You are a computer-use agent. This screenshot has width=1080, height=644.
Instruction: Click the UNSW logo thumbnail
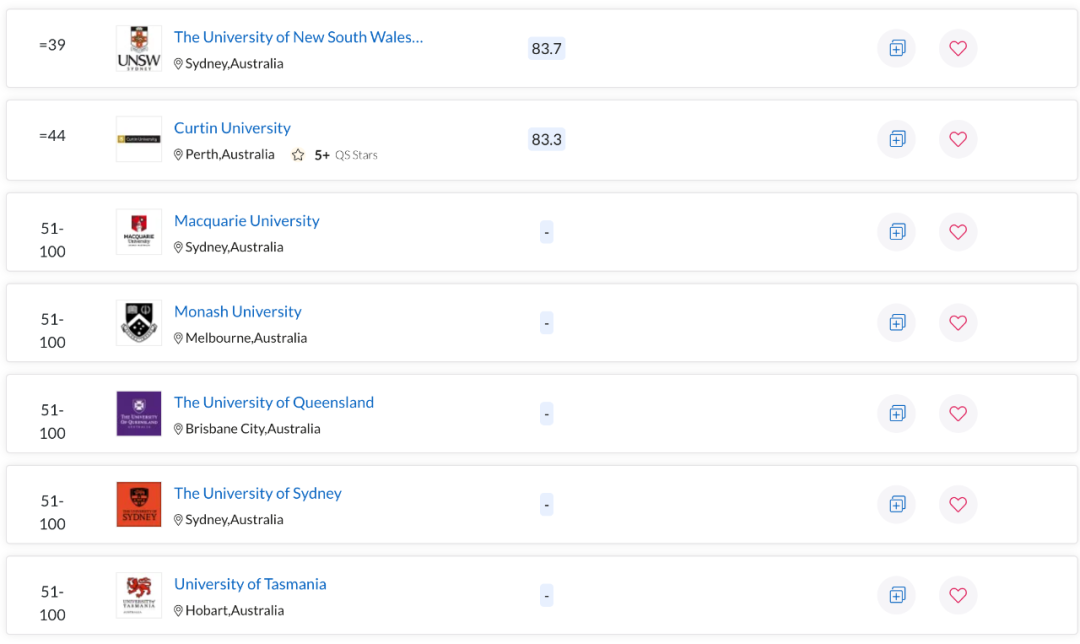[138, 48]
